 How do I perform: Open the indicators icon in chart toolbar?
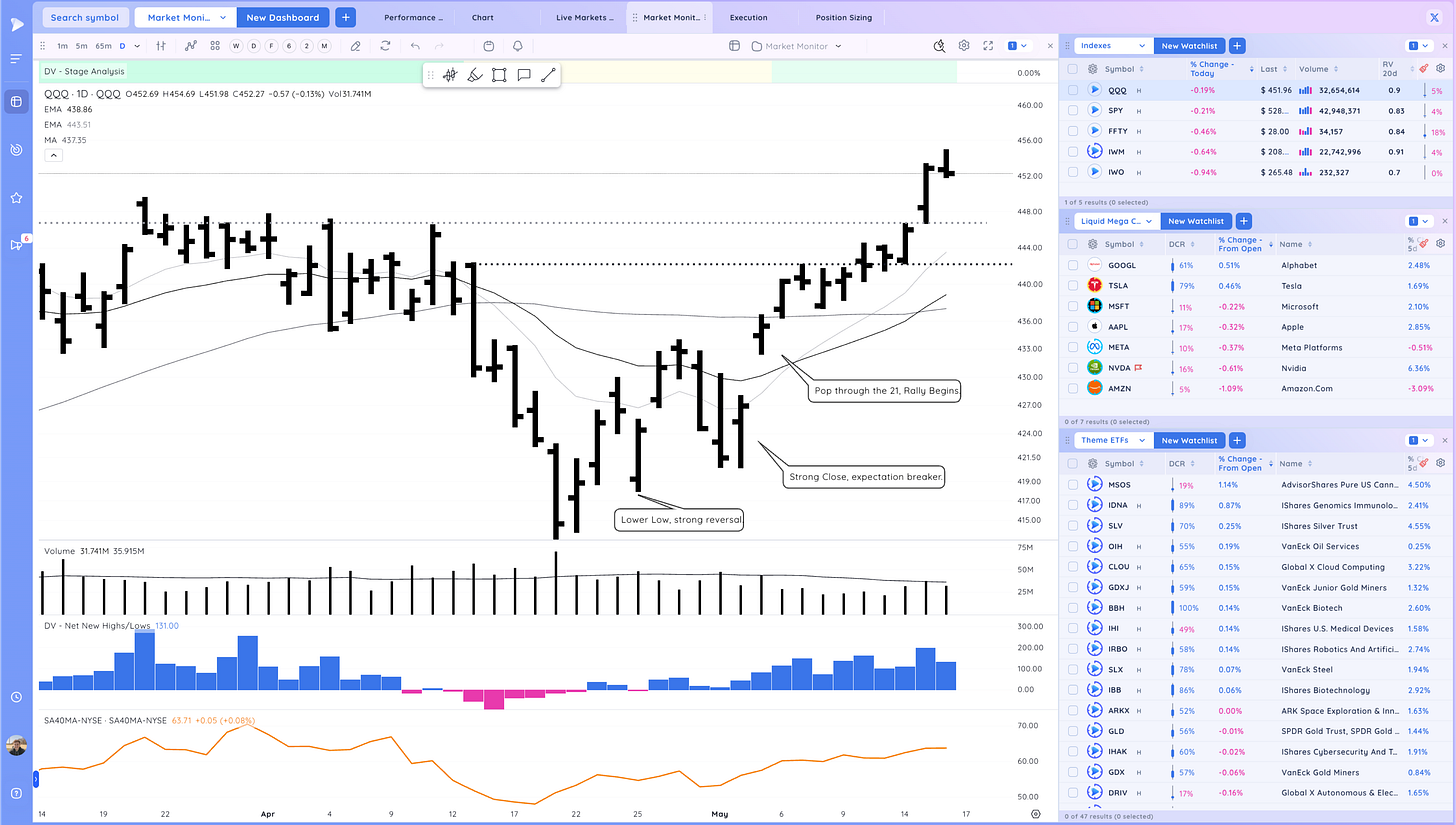(191, 46)
